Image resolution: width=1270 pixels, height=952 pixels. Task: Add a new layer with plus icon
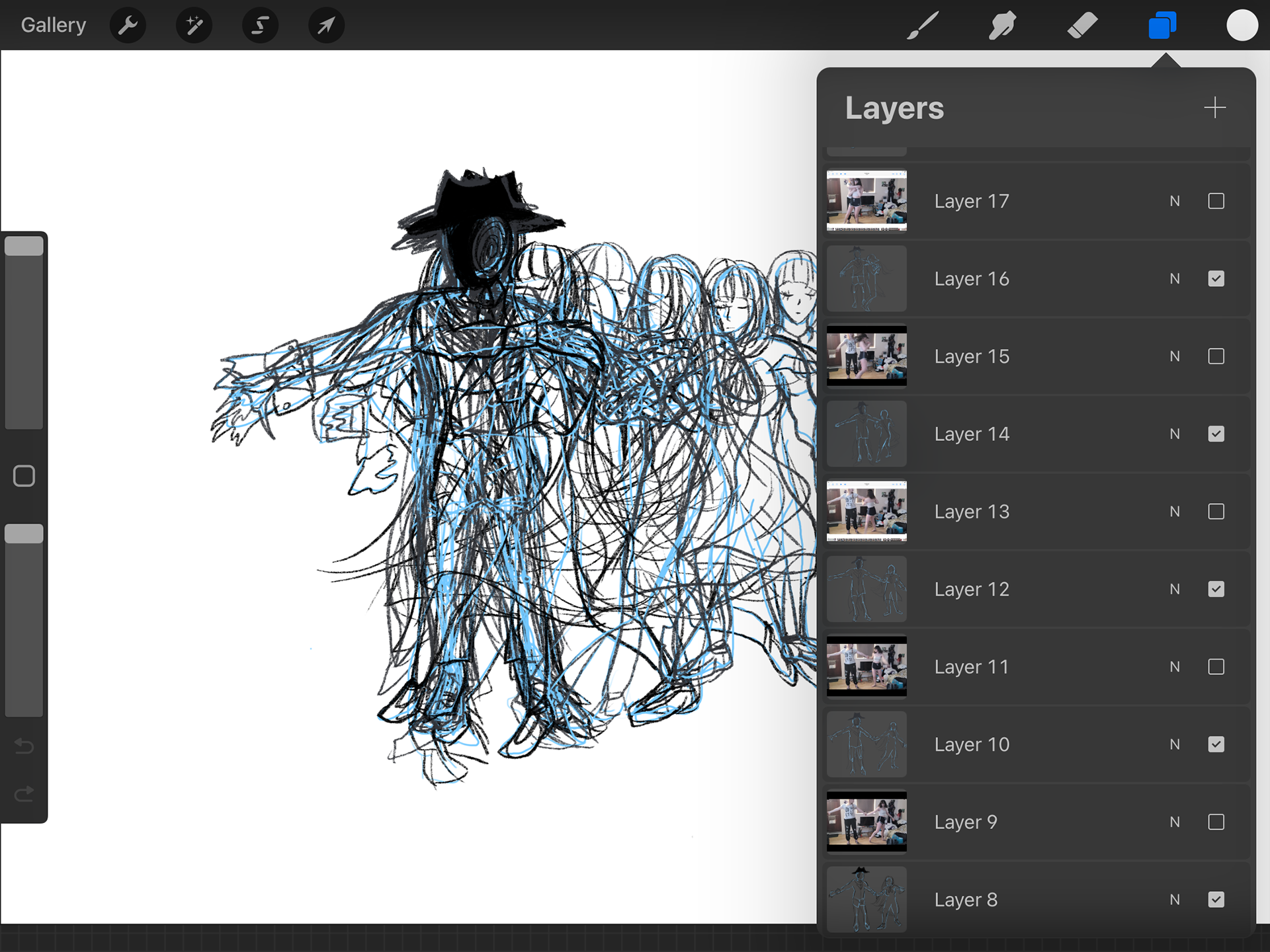[1214, 108]
